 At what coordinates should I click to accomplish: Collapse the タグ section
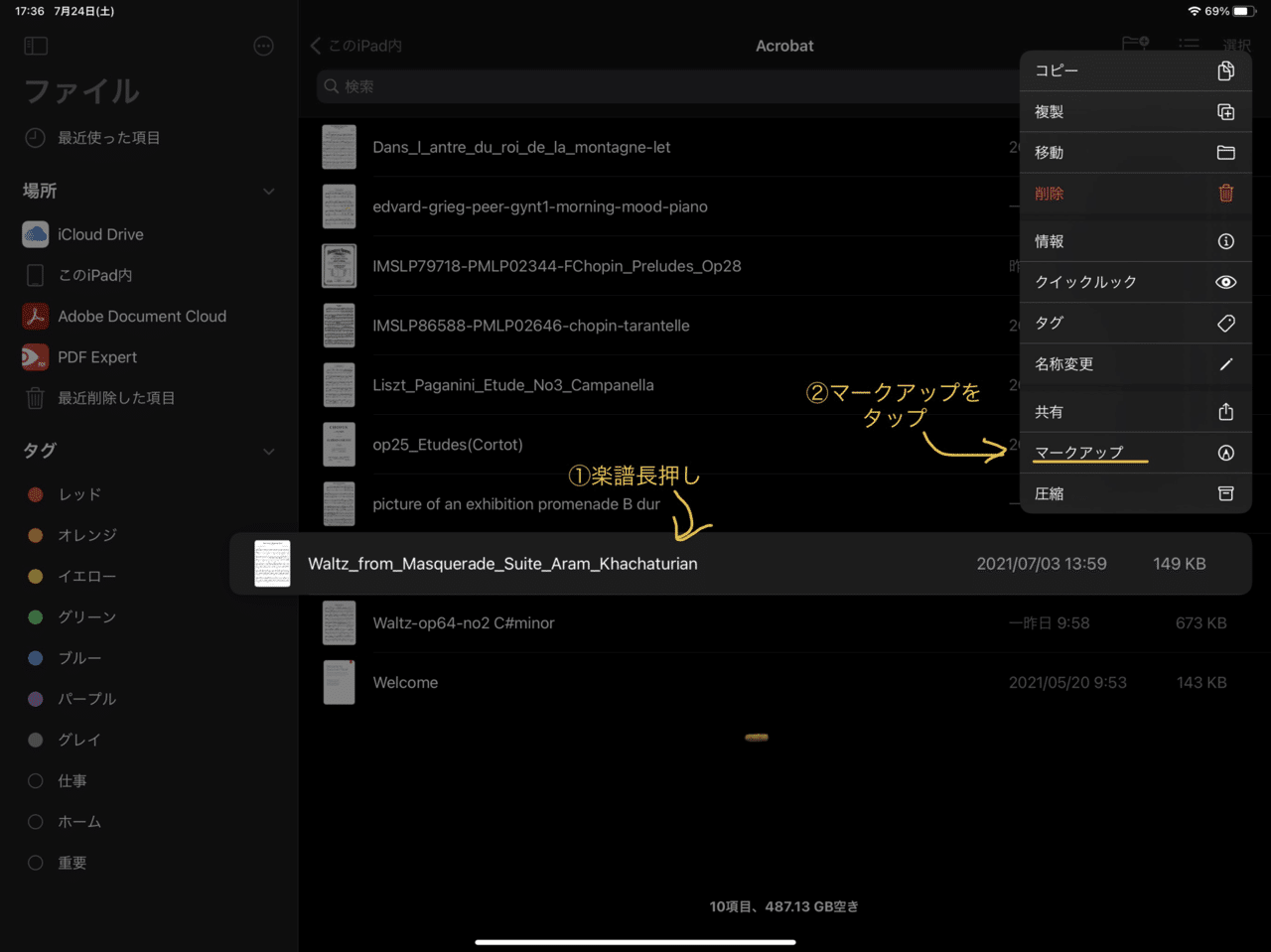click(268, 450)
